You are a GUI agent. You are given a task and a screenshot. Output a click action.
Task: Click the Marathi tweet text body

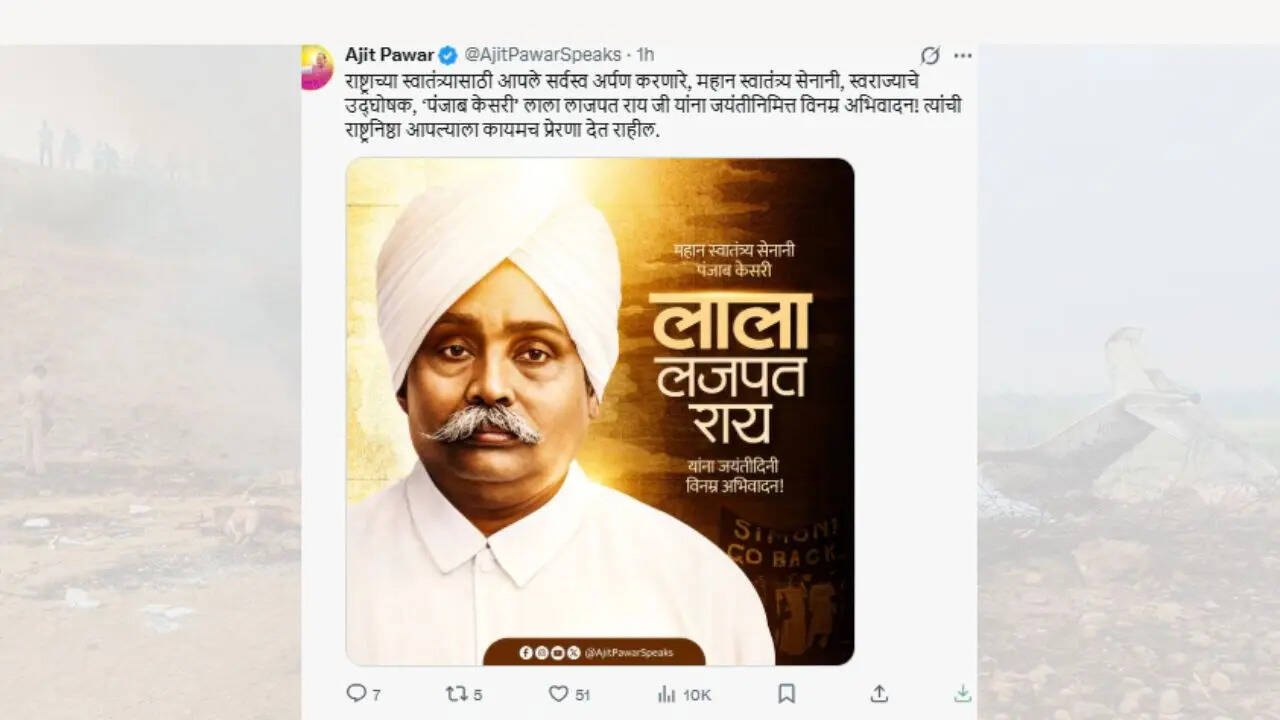coord(654,105)
